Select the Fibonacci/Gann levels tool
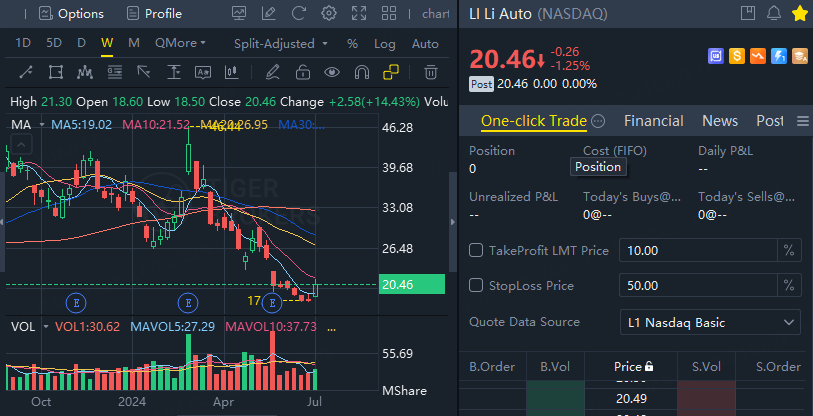This screenshot has height=416, width=813. point(115,73)
